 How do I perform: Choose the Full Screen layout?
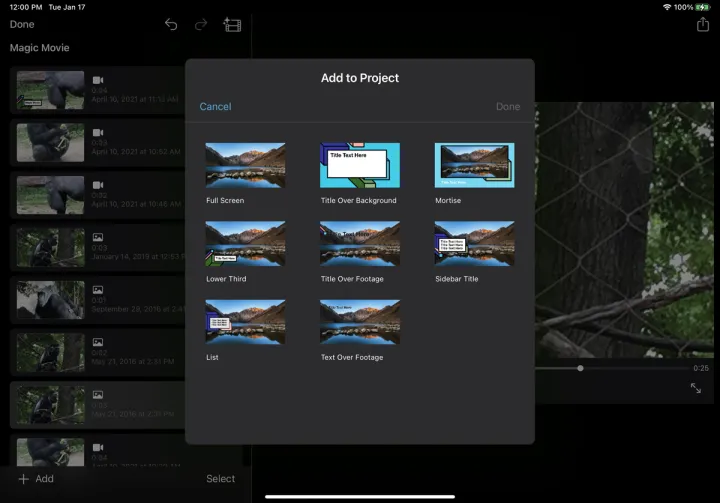point(245,165)
